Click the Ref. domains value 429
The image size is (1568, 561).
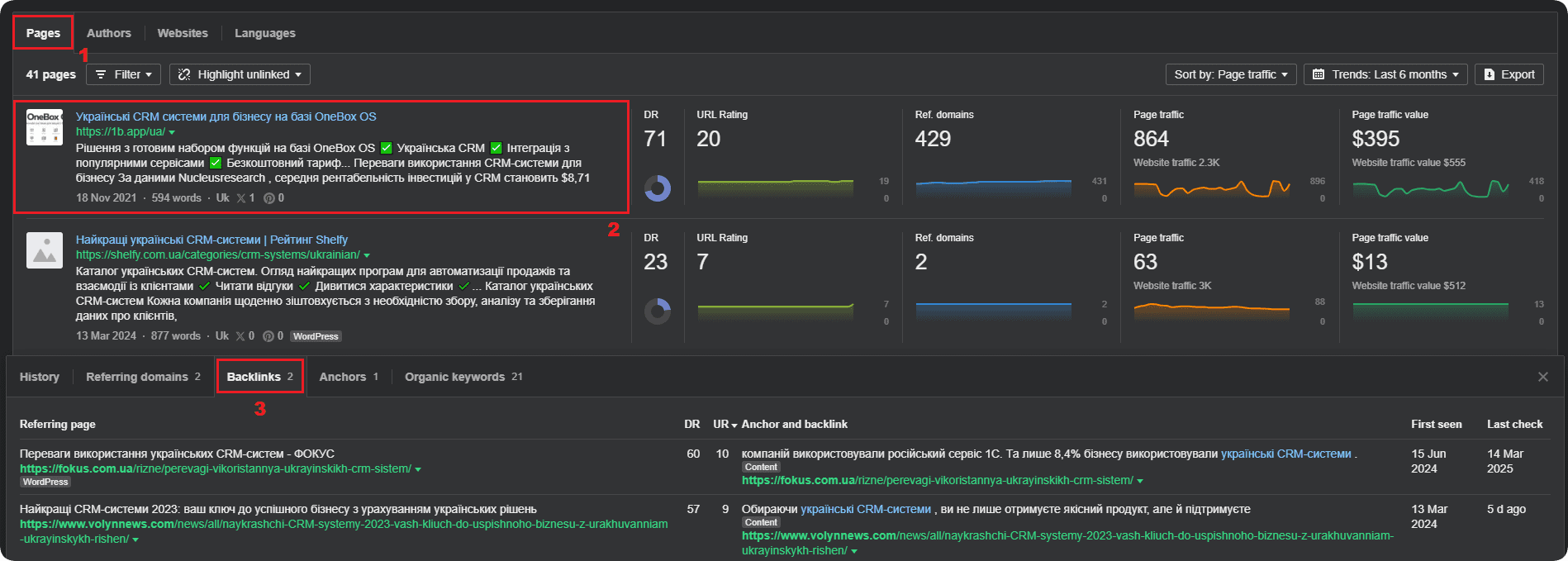[x=933, y=139]
